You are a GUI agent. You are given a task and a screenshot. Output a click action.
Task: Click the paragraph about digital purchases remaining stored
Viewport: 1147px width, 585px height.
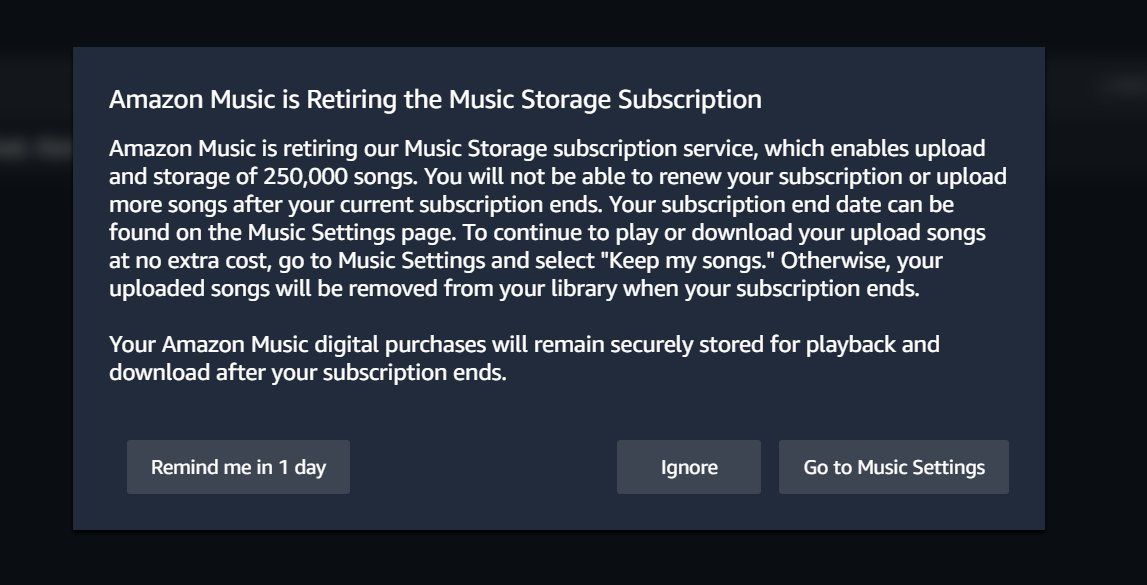(524, 358)
